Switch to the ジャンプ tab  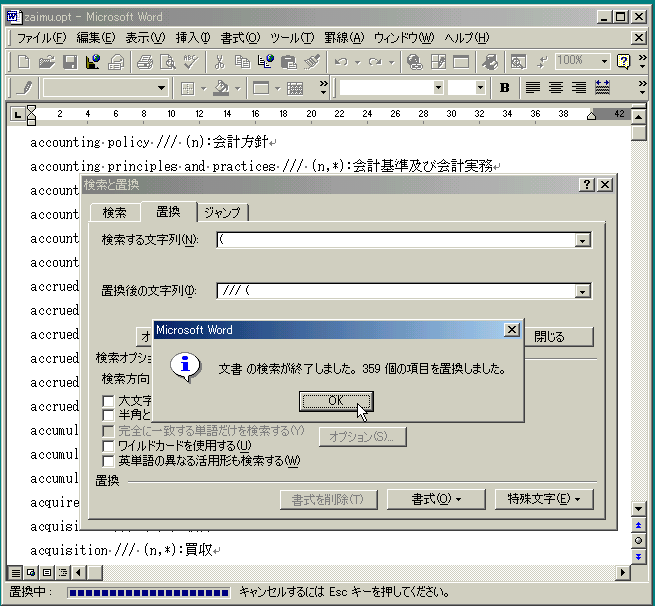pyautogui.click(x=222, y=213)
